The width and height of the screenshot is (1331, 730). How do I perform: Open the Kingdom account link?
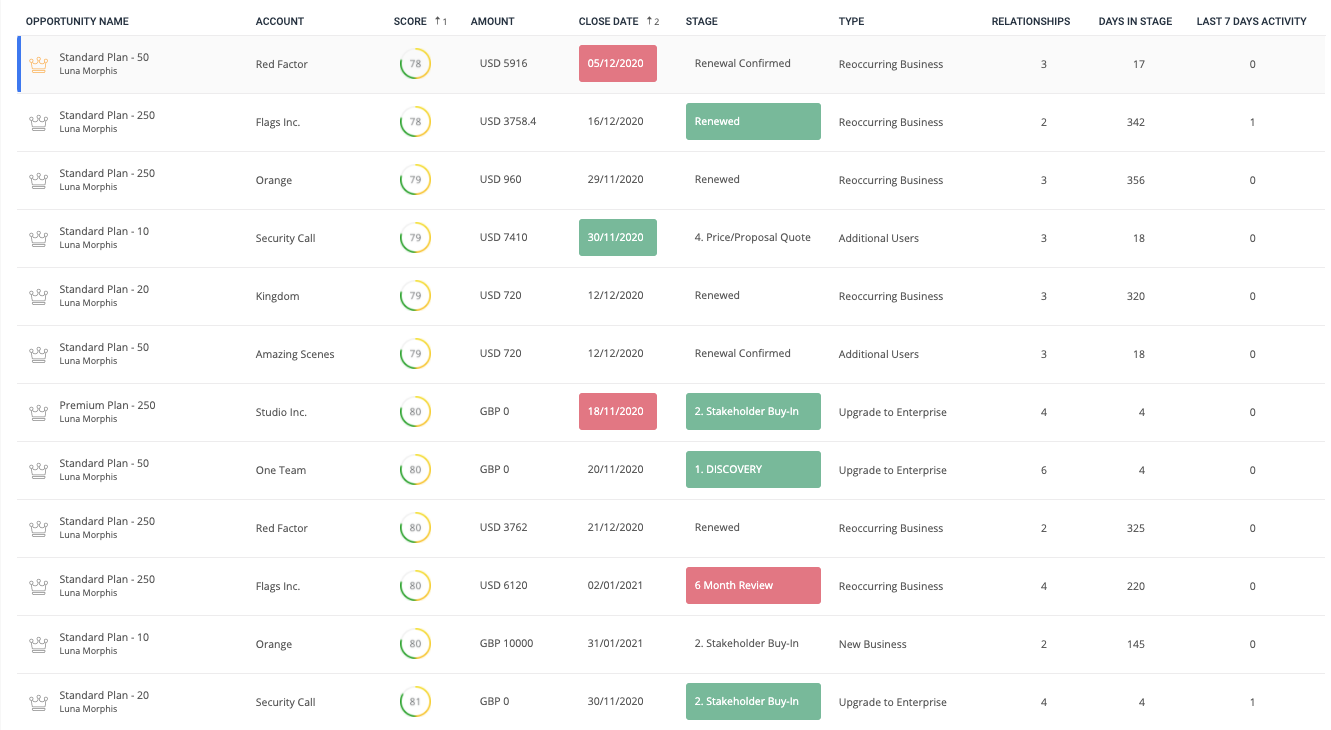click(x=277, y=297)
